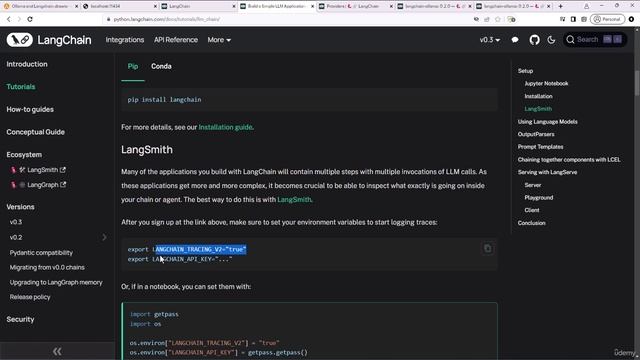Open Tutorials in the sidebar
The height and width of the screenshot is (360, 640).
21,87
